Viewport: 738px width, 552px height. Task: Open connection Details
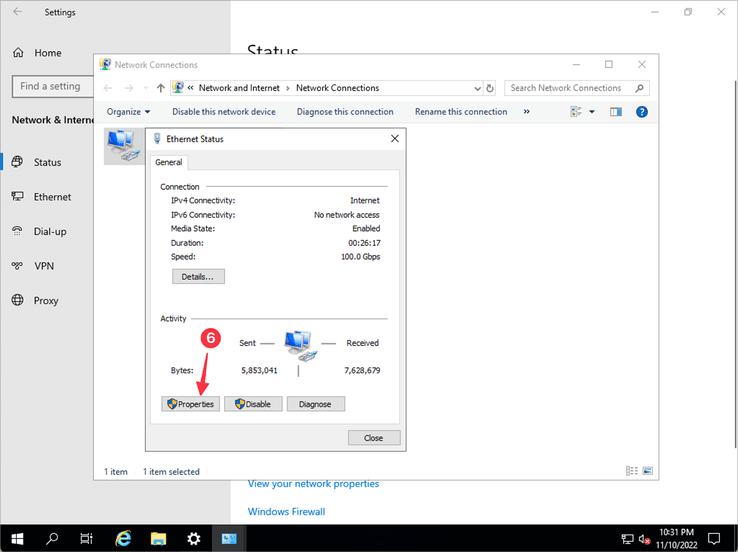coord(198,276)
